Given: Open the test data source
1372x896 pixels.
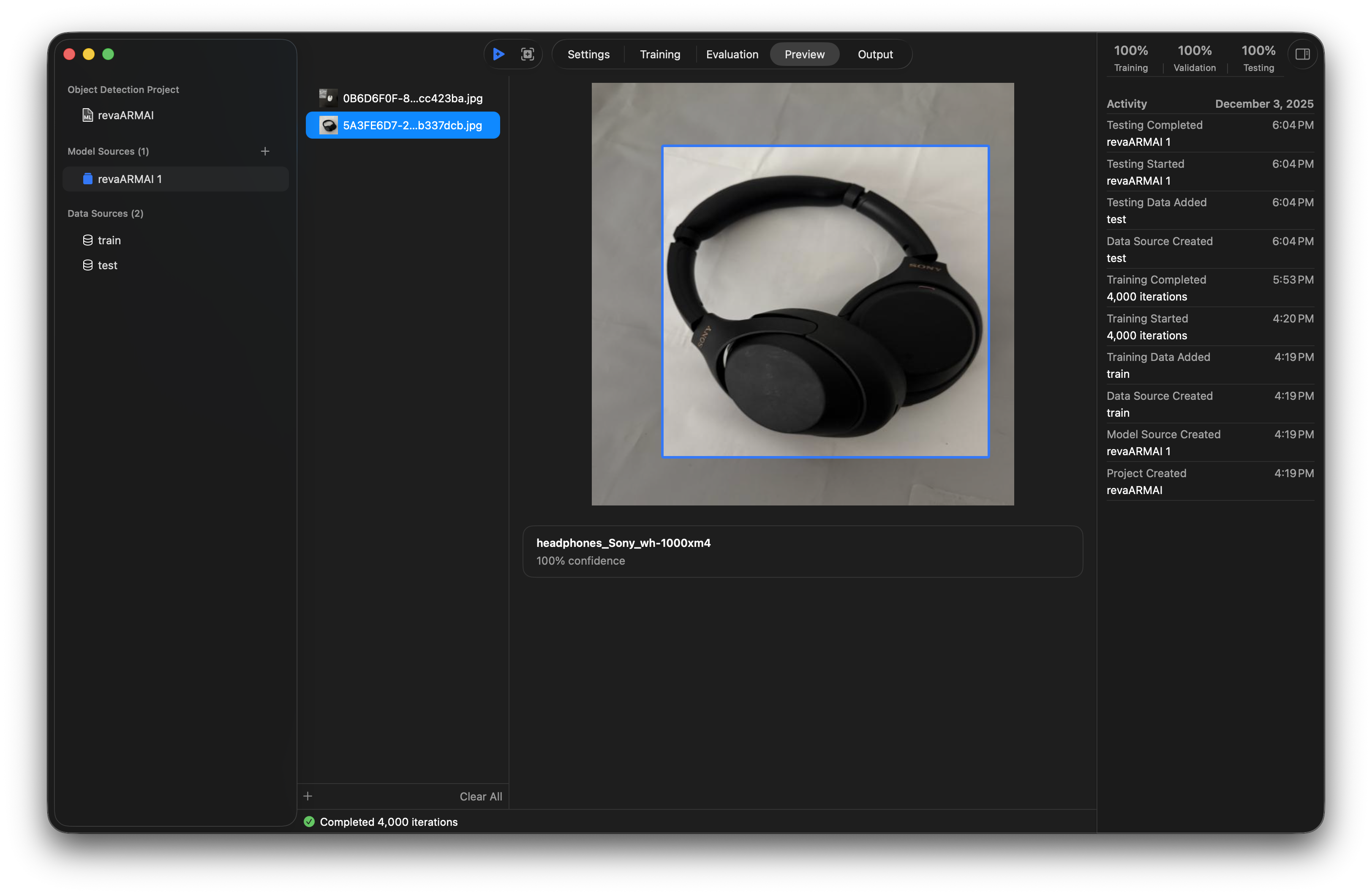Looking at the screenshot, I should [176, 265].
